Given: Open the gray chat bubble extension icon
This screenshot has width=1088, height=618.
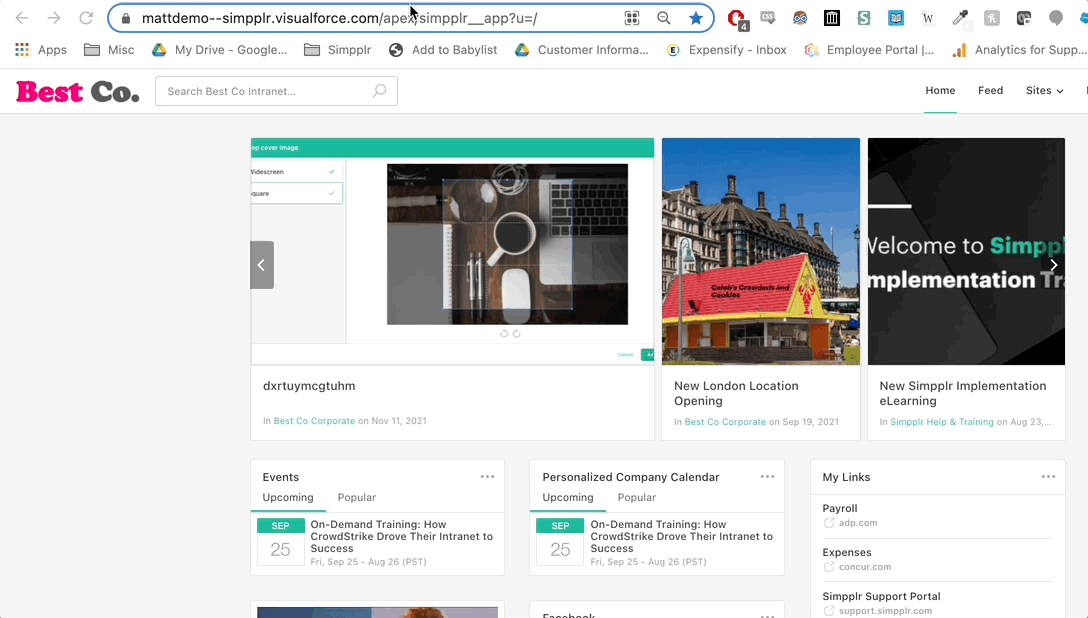Looking at the screenshot, I should 1055,18.
